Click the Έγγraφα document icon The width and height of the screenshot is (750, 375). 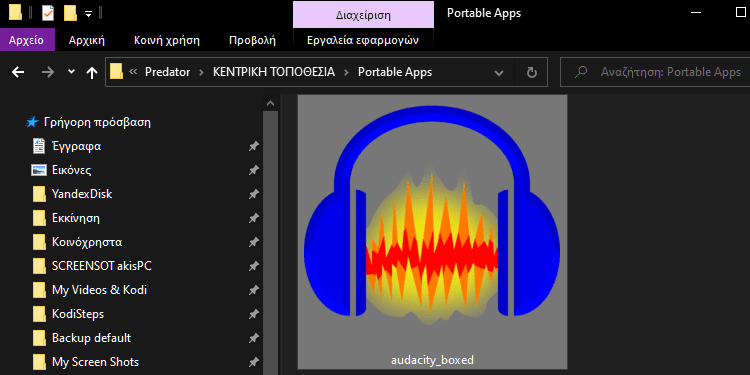(39, 146)
